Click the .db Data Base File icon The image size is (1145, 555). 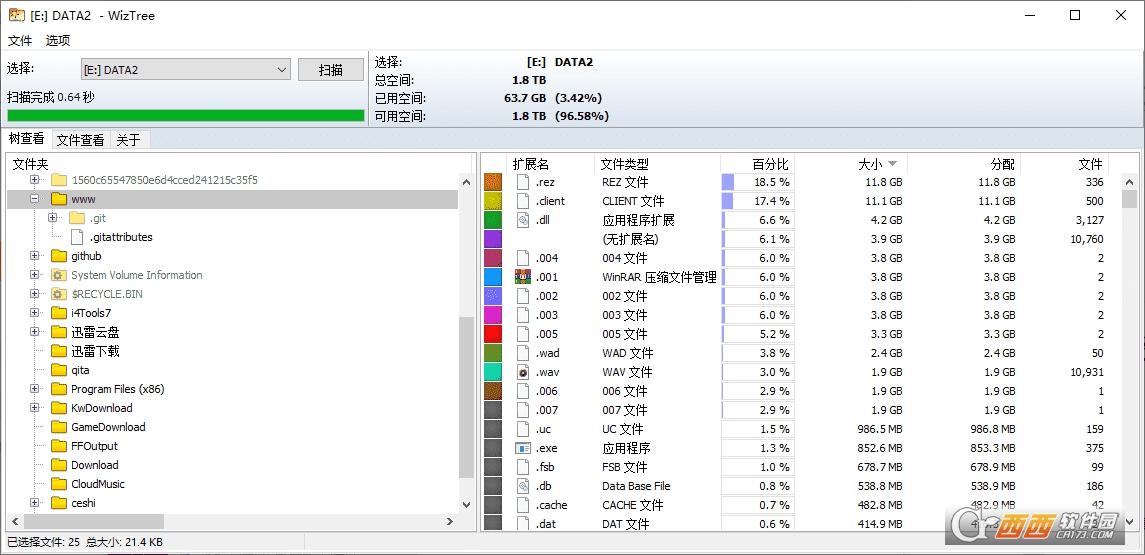[x=522, y=486]
